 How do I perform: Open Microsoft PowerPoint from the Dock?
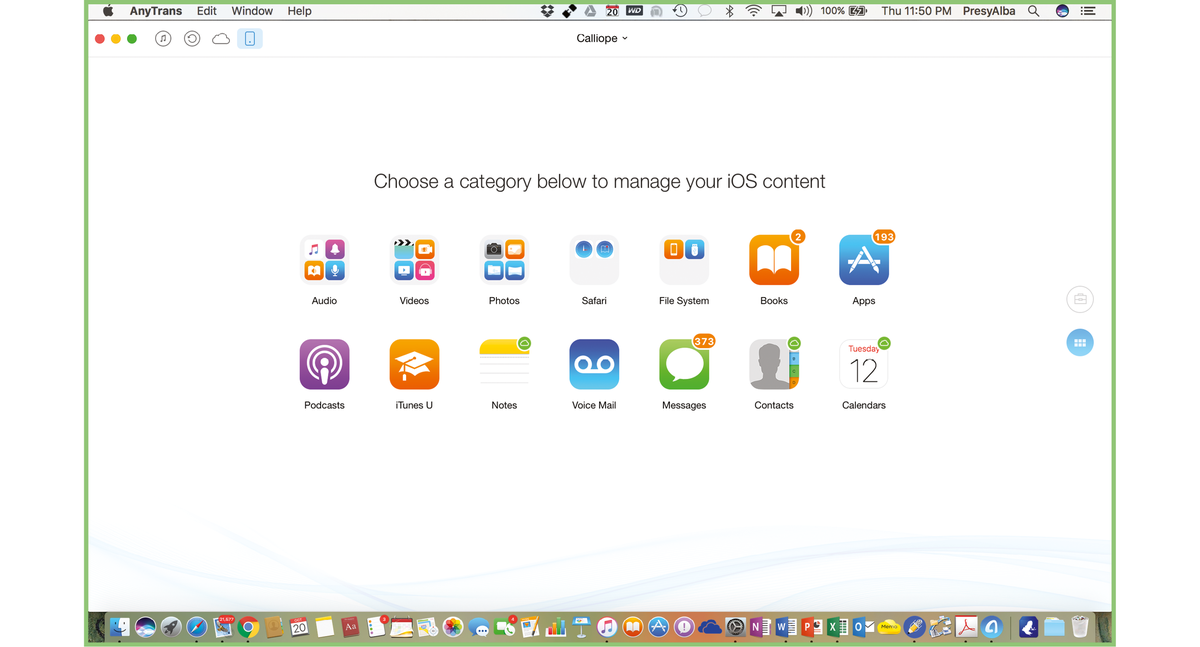[812, 627]
